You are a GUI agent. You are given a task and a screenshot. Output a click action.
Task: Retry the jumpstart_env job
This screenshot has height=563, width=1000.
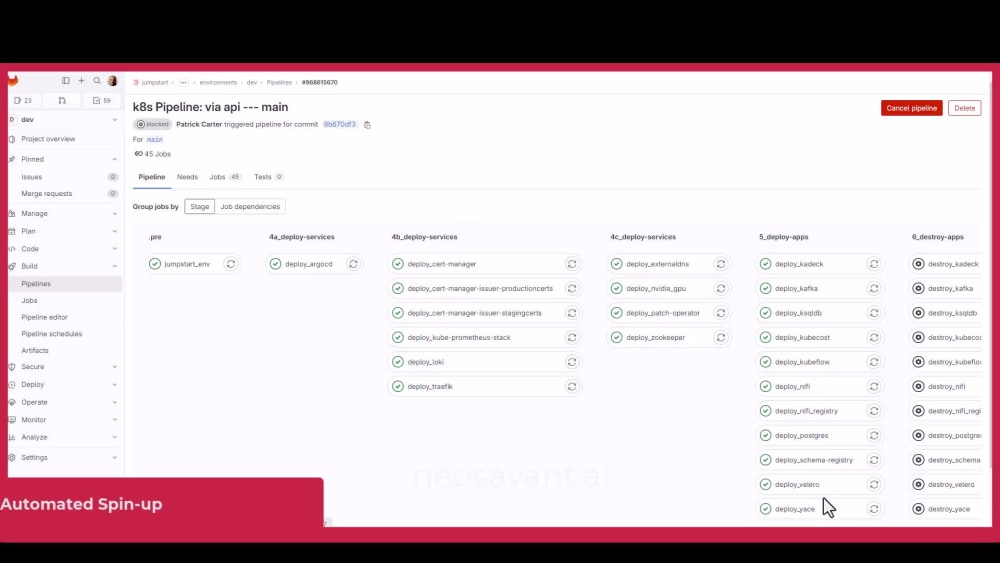tap(231, 264)
